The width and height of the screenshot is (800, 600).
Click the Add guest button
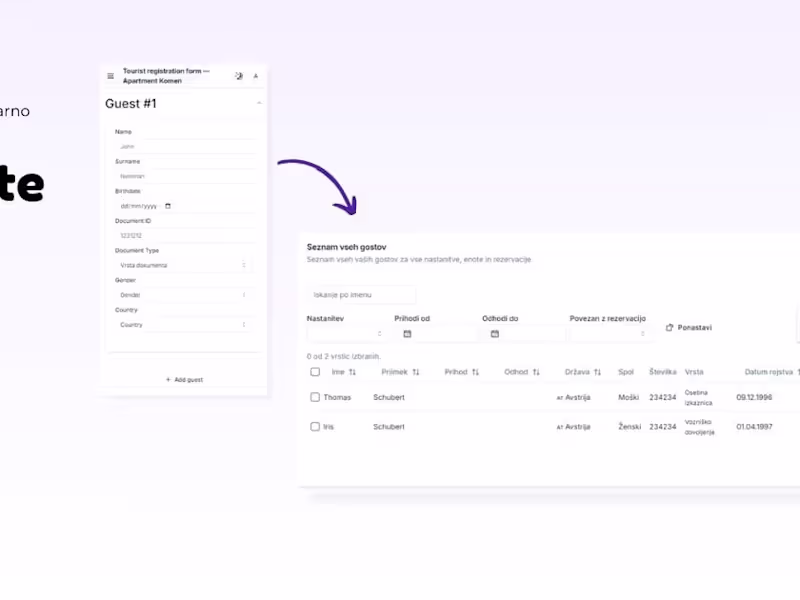click(184, 380)
